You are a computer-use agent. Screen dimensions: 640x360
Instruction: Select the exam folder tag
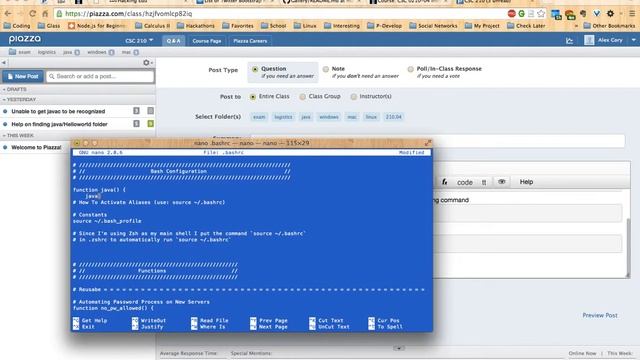point(259,117)
